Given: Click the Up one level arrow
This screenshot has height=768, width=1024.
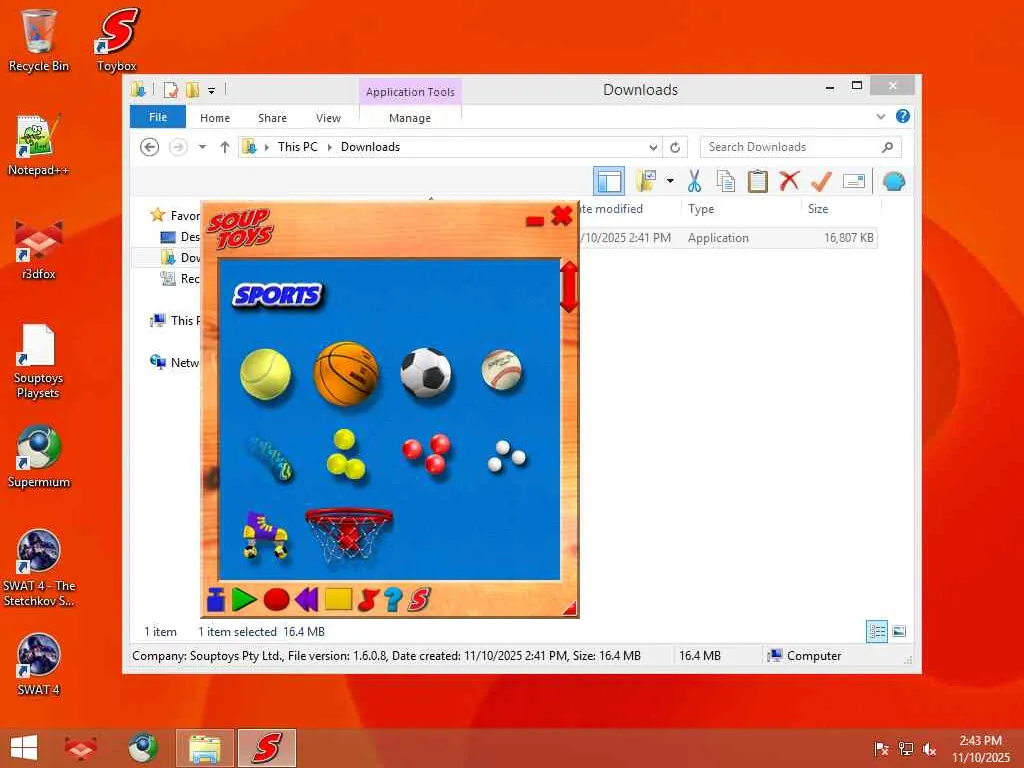Looking at the screenshot, I should point(225,147).
